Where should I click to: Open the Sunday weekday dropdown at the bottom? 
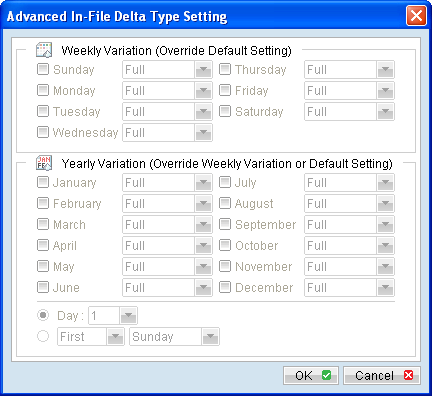(x=174, y=337)
